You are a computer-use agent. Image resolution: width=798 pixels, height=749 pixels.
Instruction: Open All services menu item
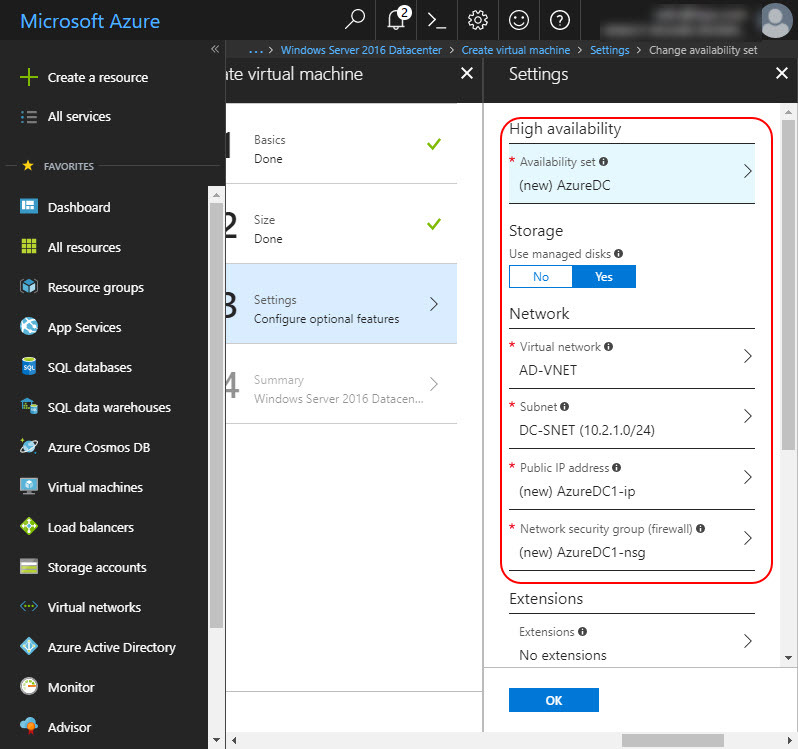tap(79, 117)
